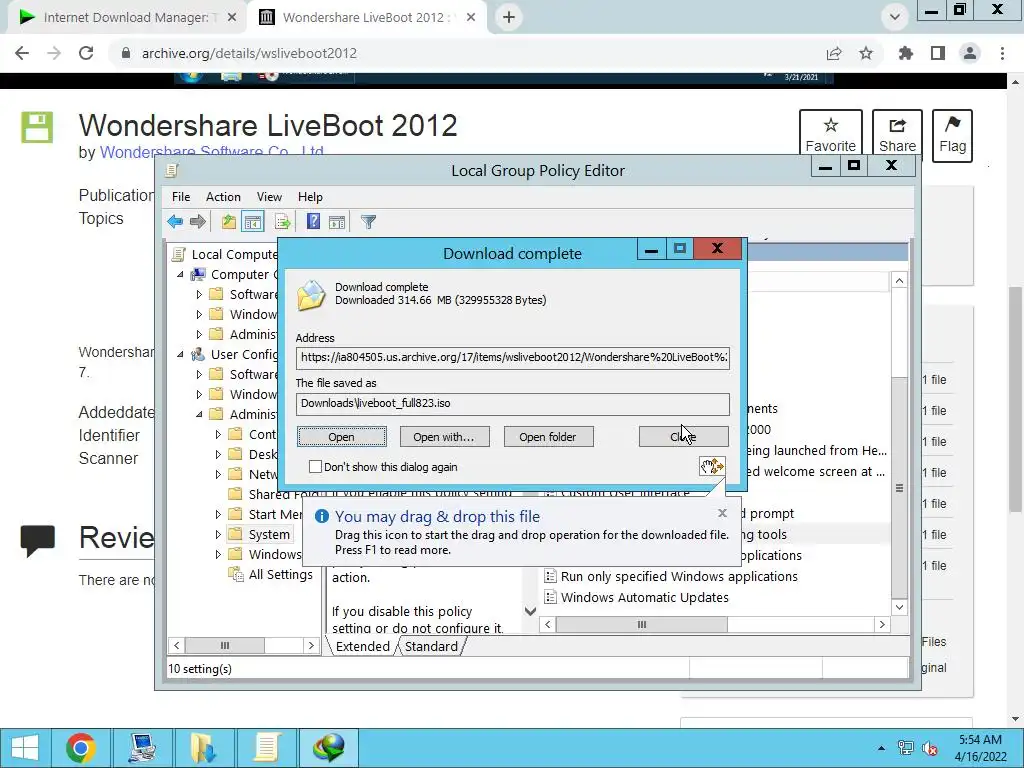Collapse Computer Configuration tree node

(x=180, y=274)
